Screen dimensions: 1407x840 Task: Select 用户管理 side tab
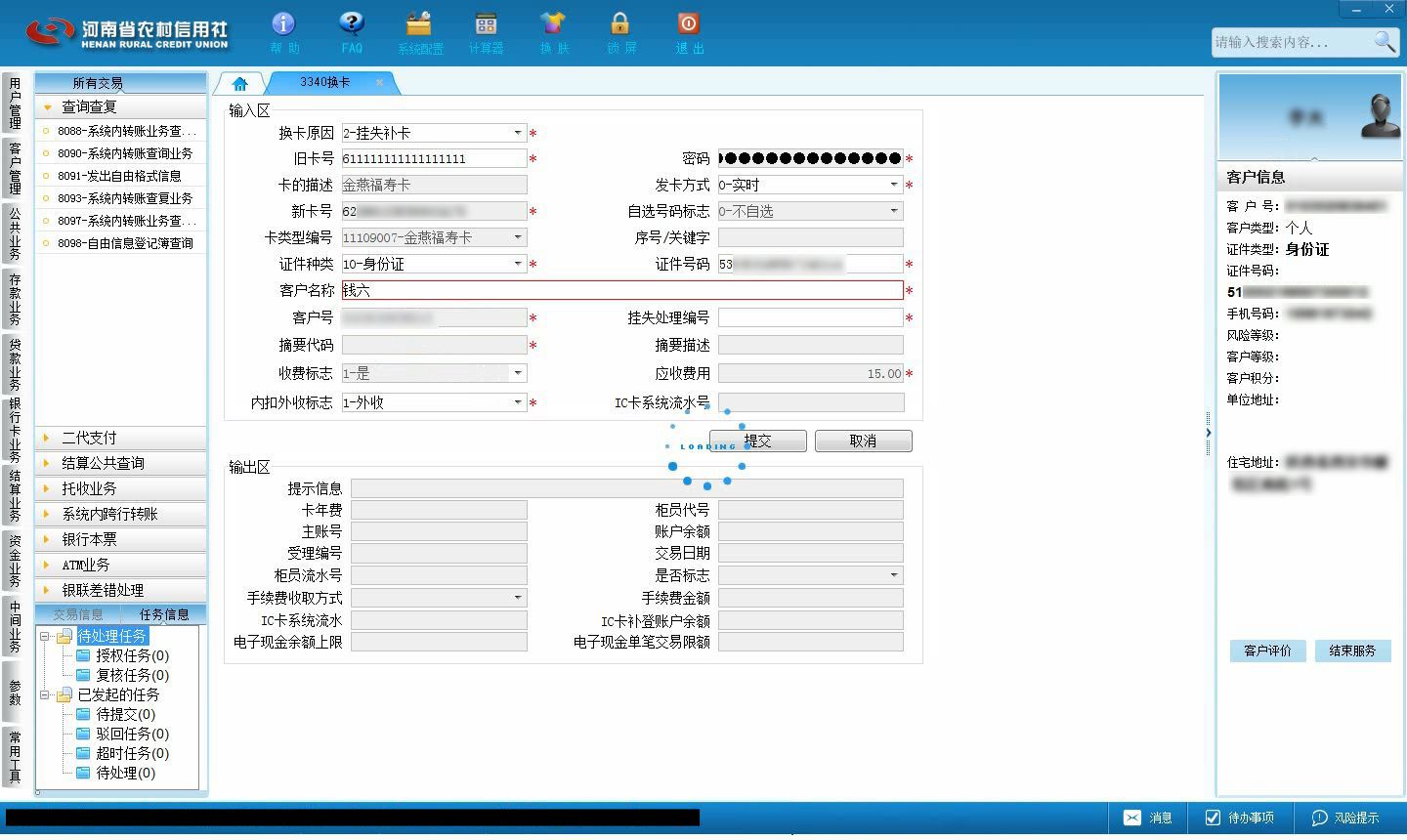coord(15,104)
